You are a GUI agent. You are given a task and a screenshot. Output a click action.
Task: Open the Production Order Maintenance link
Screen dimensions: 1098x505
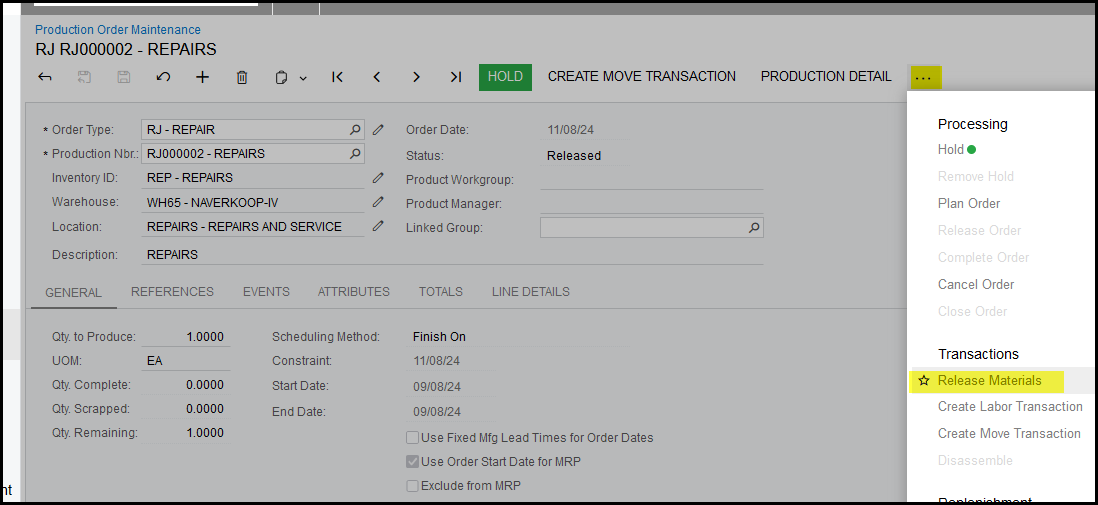click(x=118, y=30)
